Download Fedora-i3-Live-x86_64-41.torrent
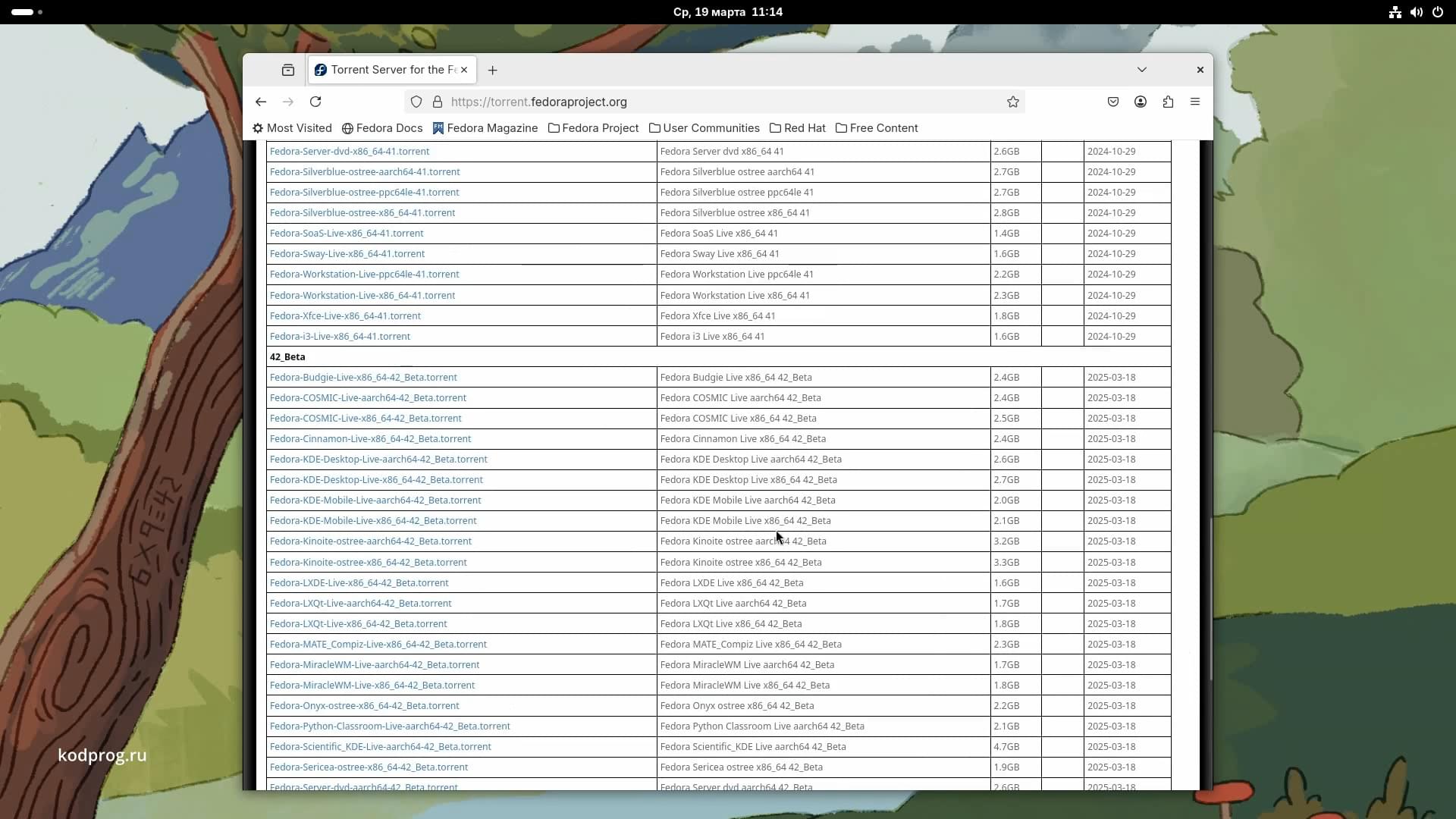Screen dimensions: 1456x819 tap(340, 337)
